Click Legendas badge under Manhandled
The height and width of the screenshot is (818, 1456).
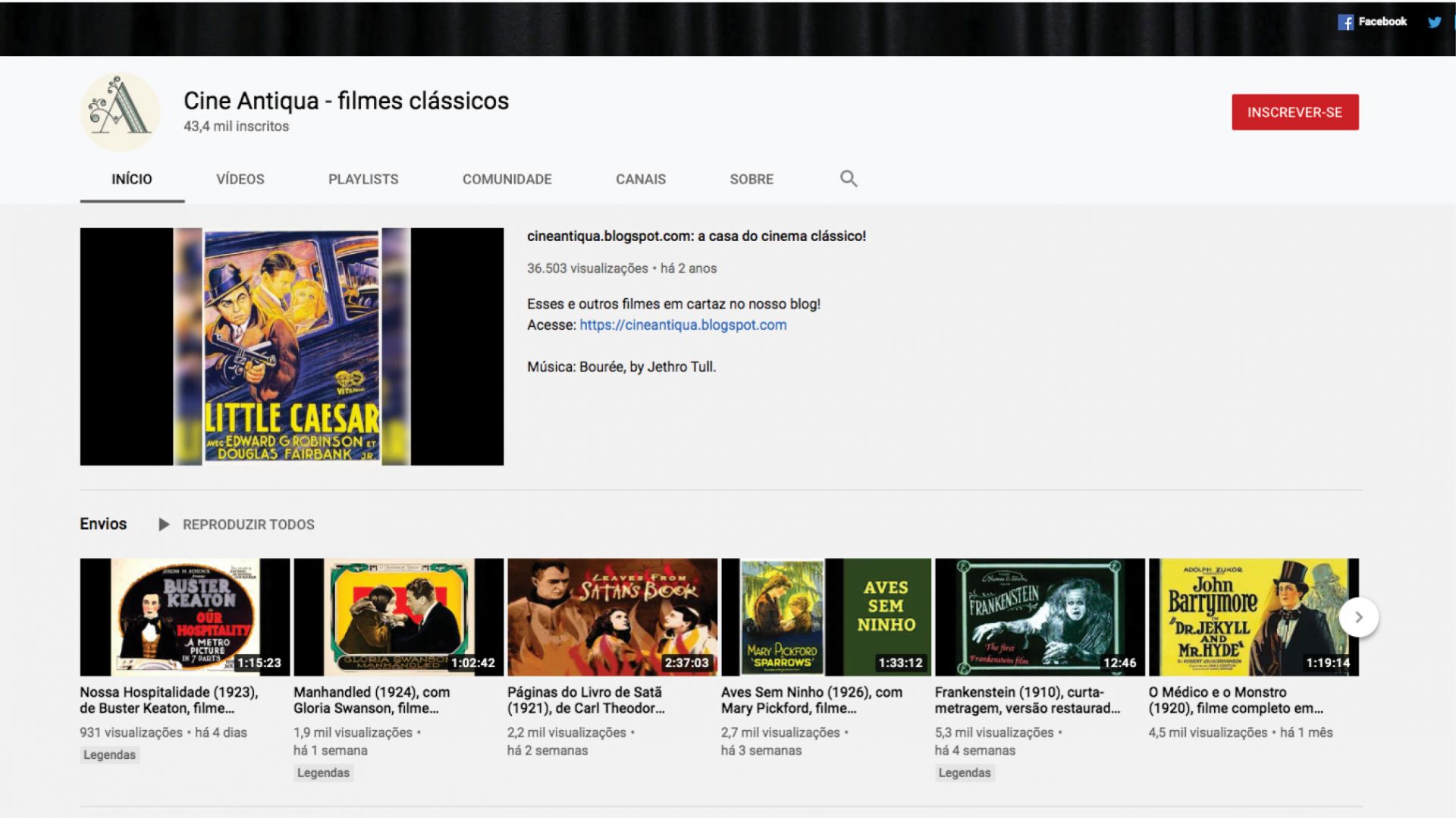(x=324, y=773)
